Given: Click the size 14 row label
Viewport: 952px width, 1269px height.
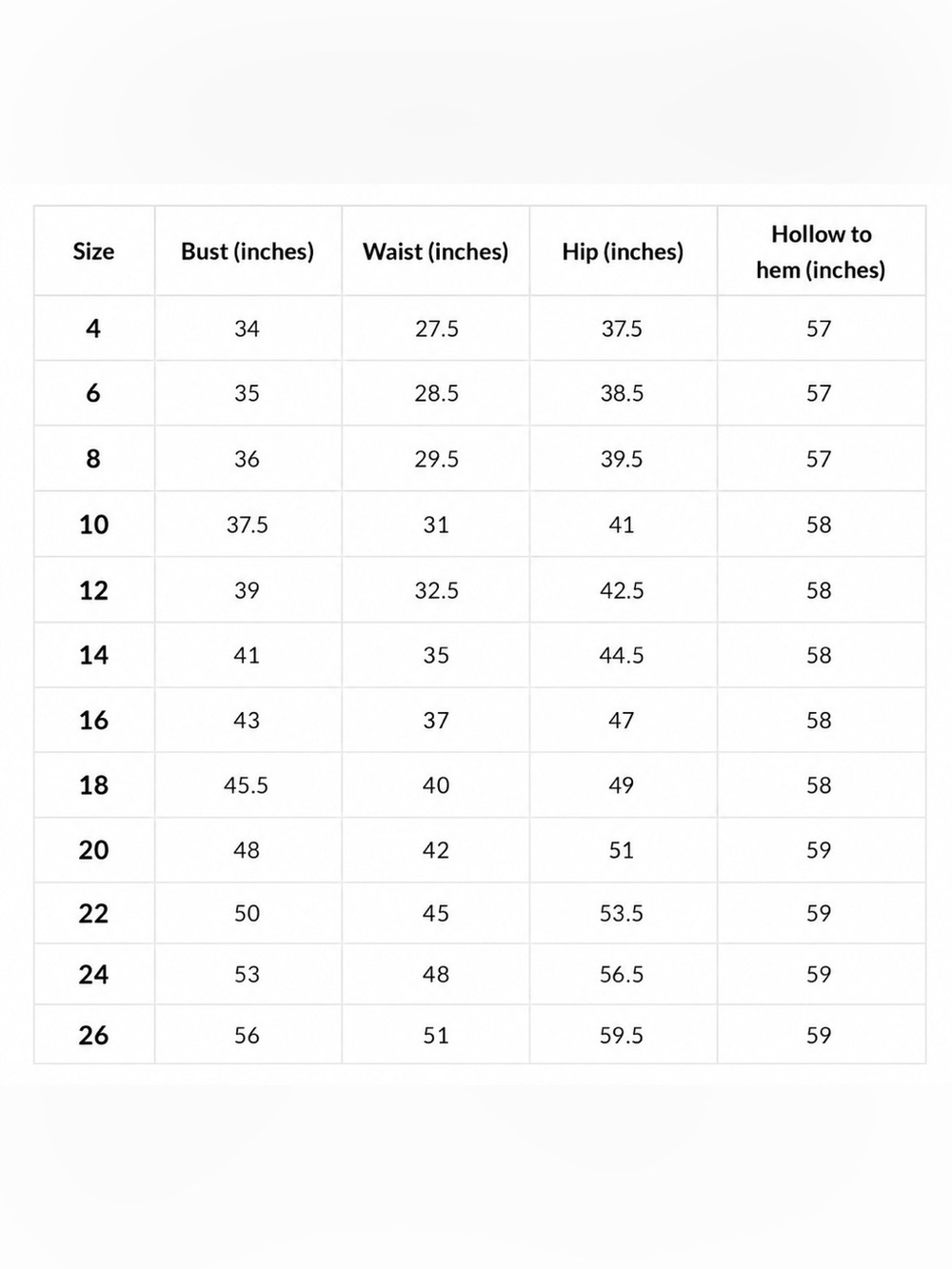Looking at the screenshot, I should [x=93, y=655].
